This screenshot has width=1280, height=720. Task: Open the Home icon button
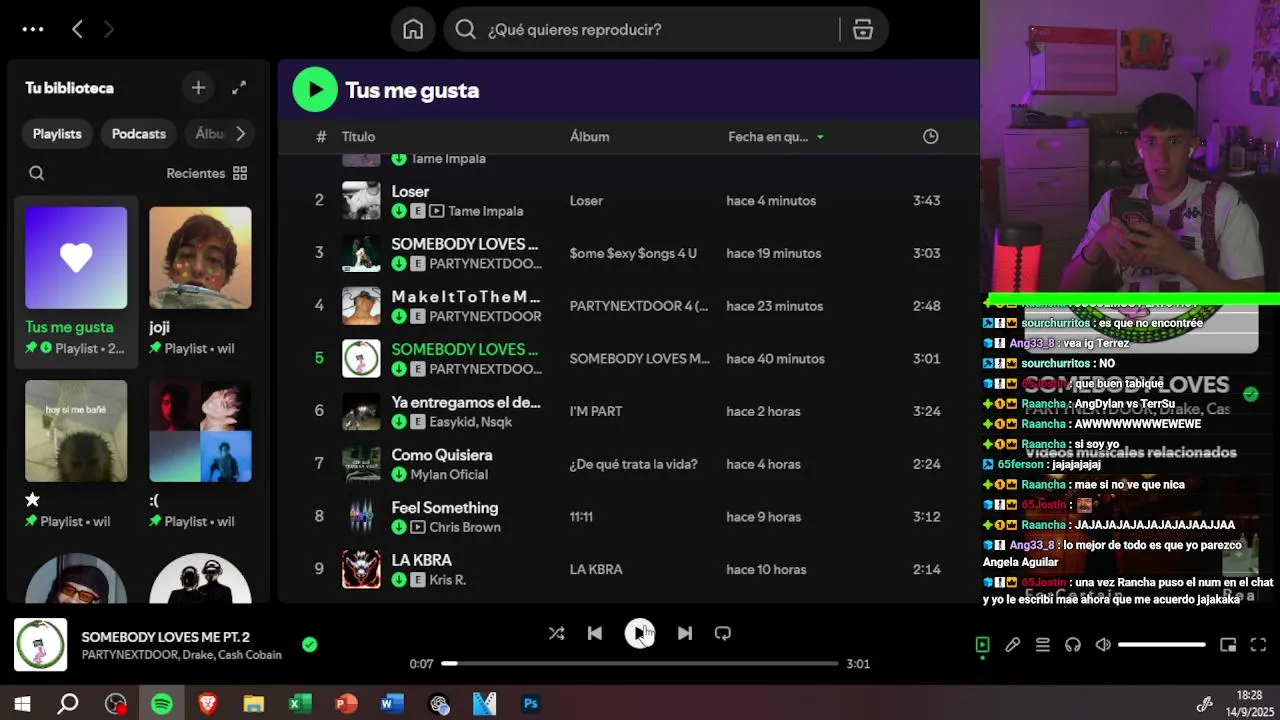(x=413, y=30)
